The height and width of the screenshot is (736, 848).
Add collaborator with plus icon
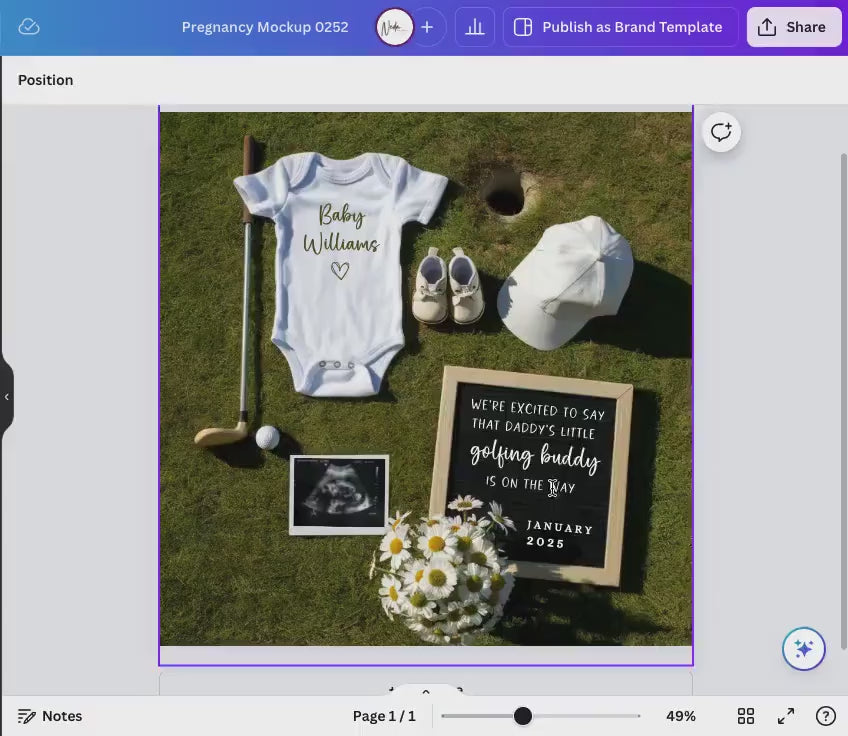(427, 27)
